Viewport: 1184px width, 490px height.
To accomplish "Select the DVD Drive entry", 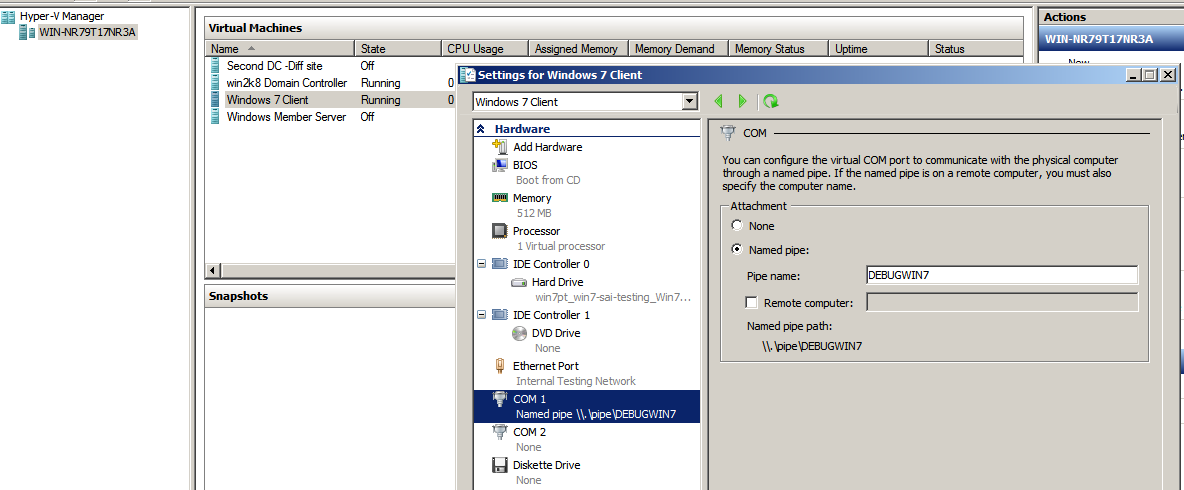I will click(586, 341).
